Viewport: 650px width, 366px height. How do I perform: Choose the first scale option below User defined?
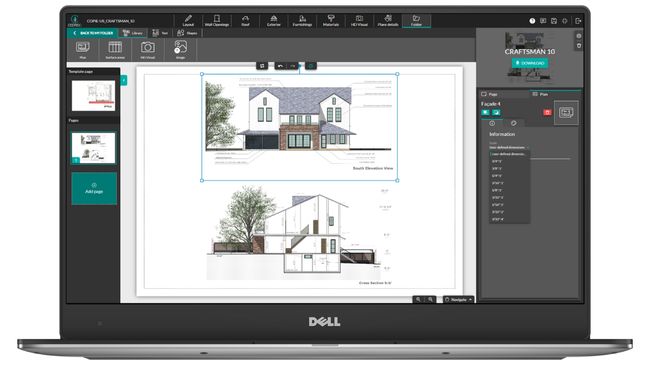point(497,161)
